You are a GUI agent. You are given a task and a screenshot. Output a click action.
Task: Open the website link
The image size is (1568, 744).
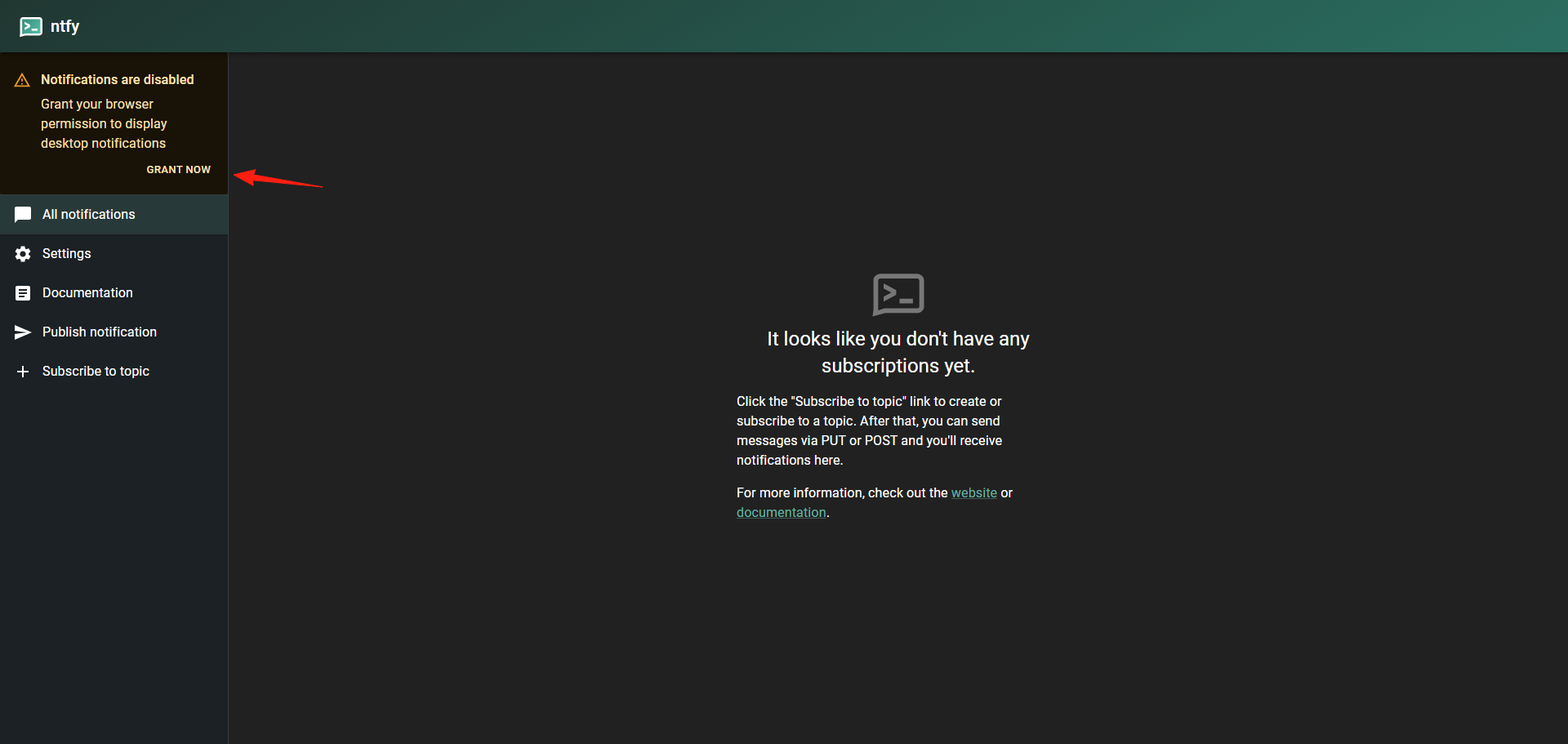click(973, 493)
